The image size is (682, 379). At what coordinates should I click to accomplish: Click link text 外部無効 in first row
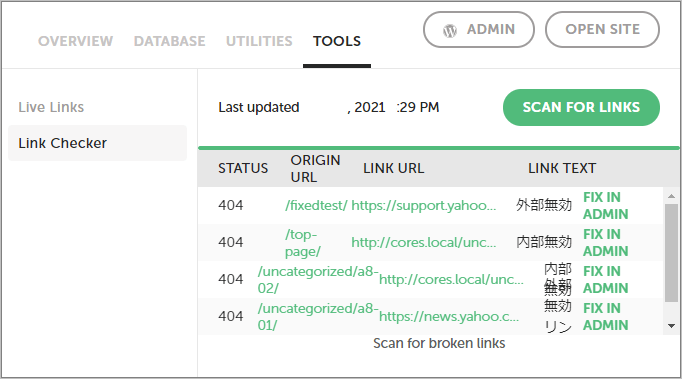(x=544, y=205)
